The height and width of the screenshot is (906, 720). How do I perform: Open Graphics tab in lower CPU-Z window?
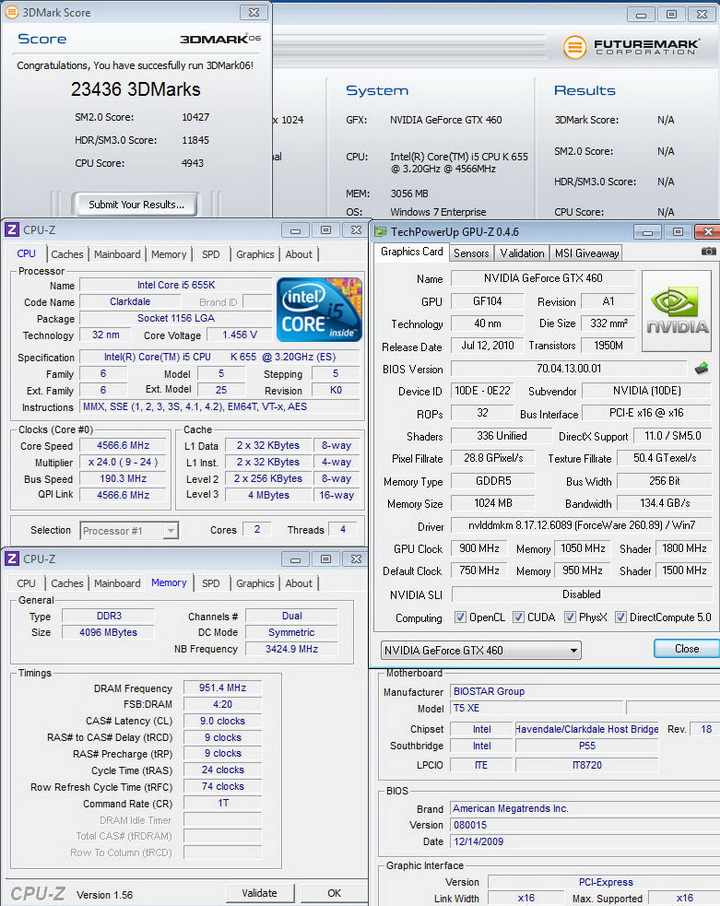(x=255, y=584)
